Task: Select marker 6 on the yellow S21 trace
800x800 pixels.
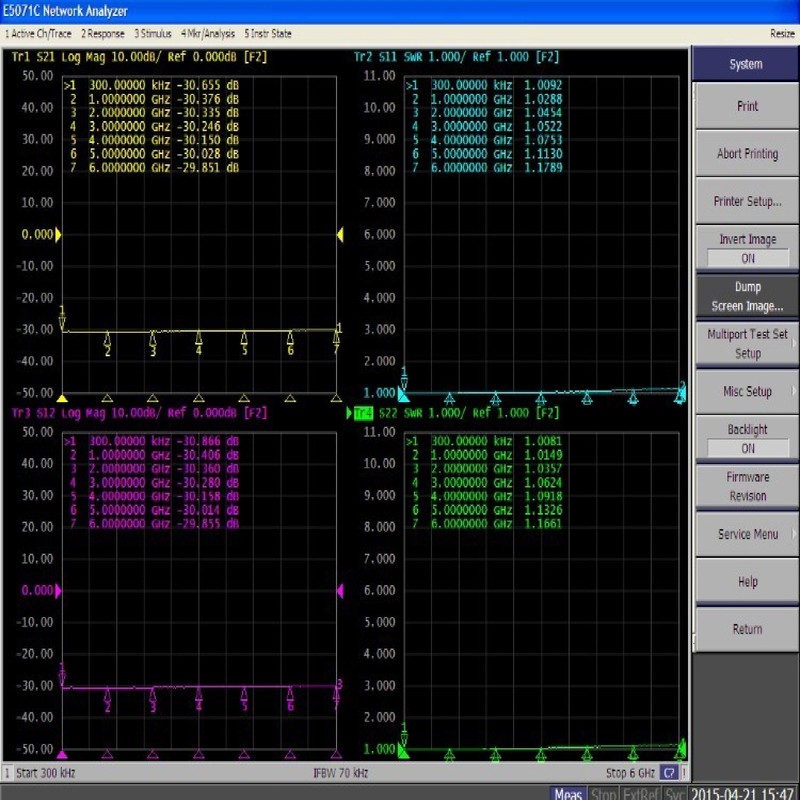Action: 290,342
